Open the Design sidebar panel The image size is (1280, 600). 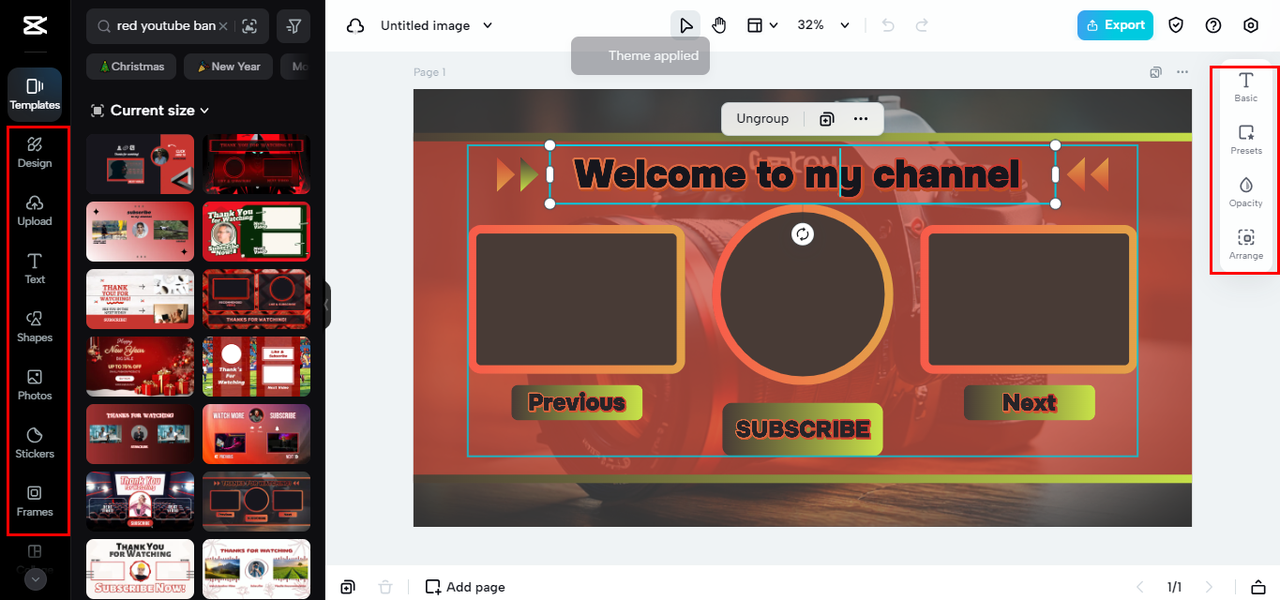tap(35, 152)
